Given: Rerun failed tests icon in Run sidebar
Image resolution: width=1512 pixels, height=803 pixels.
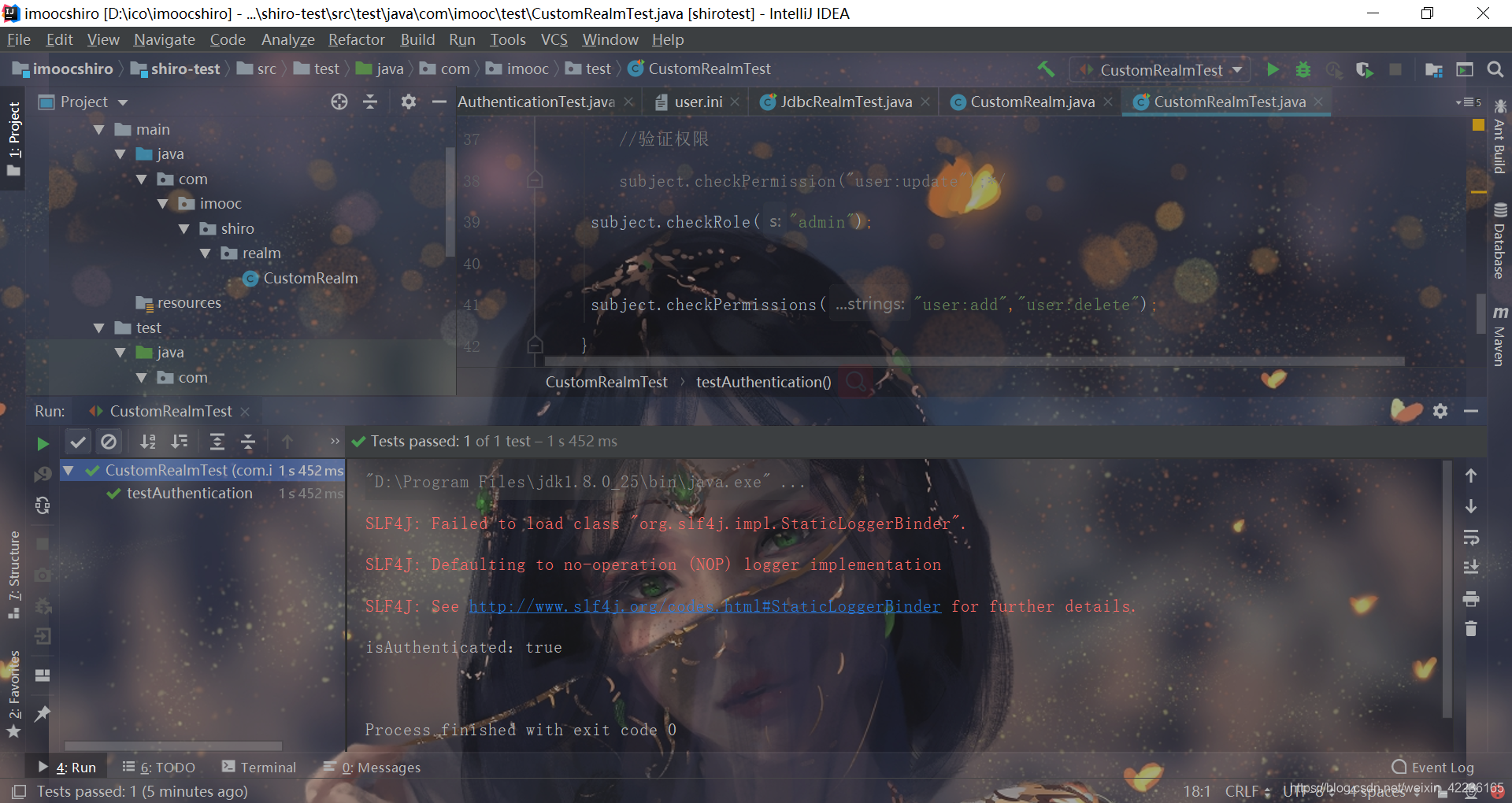Looking at the screenshot, I should coord(43,474).
